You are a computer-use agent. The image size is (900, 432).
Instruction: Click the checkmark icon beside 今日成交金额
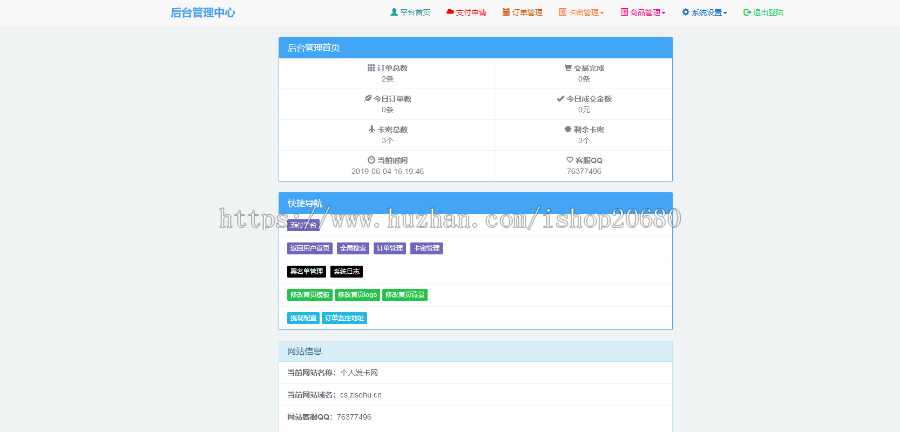coord(561,99)
